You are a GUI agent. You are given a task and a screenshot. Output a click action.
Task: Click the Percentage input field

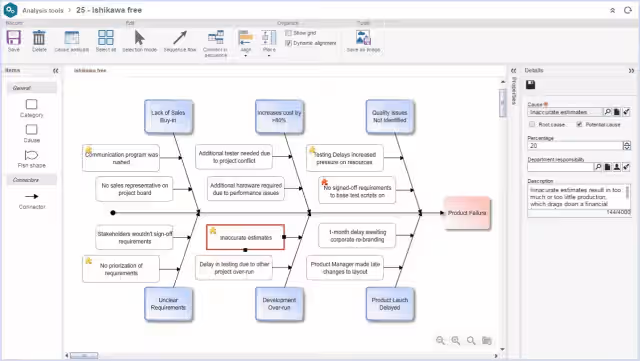(x=575, y=145)
